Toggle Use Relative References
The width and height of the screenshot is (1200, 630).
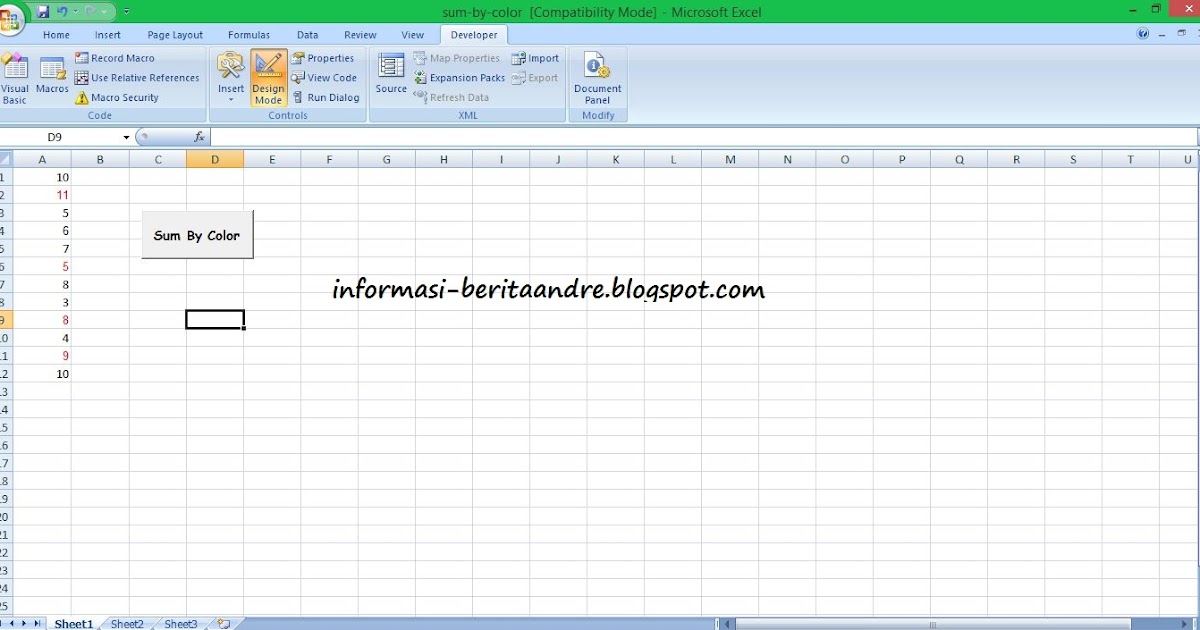click(x=137, y=78)
